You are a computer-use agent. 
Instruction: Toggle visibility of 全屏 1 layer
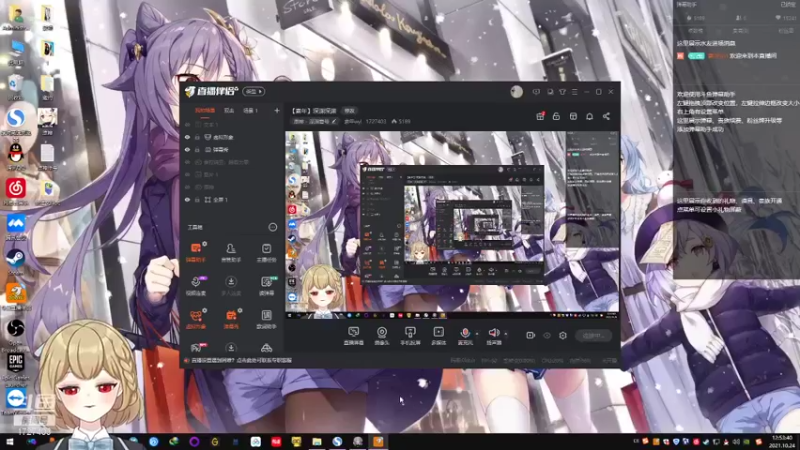pos(187,199)
